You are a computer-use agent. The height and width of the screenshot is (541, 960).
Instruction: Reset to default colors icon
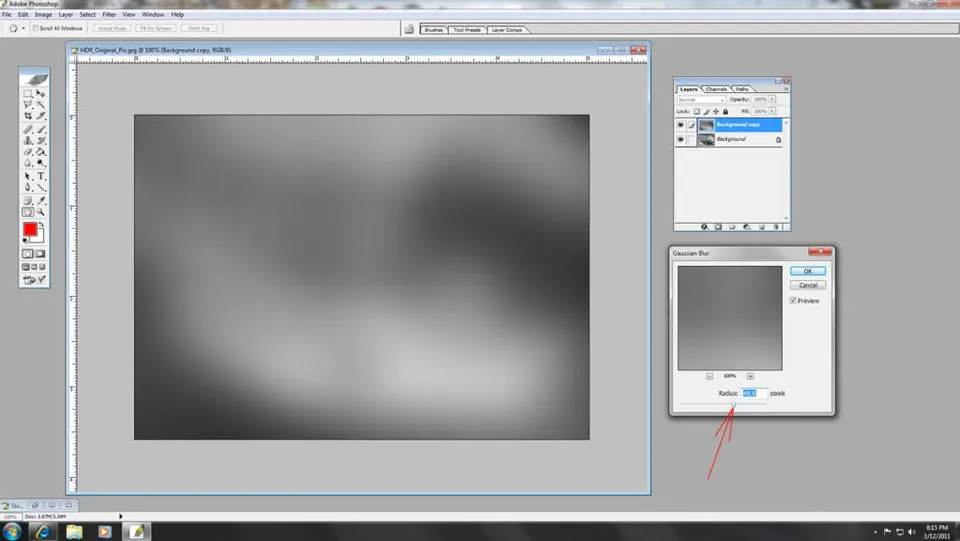point(25,240)
